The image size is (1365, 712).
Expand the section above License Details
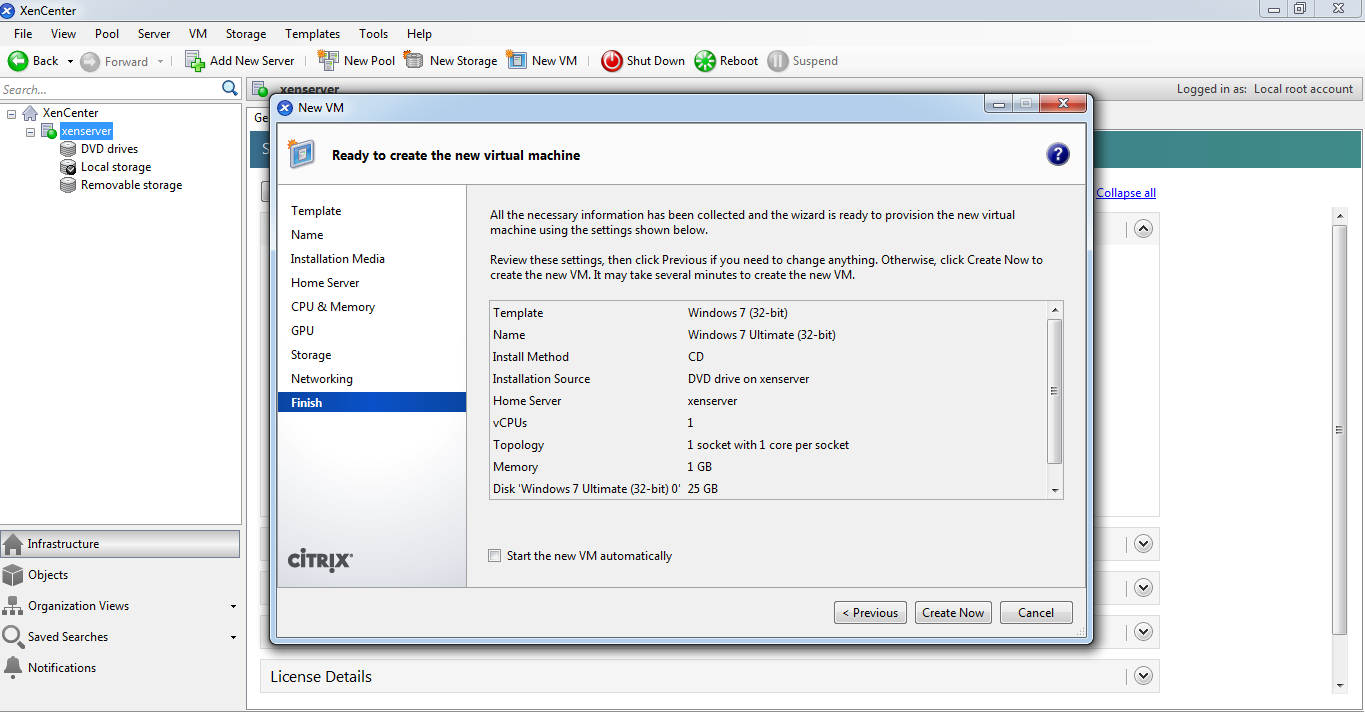(1144, 632)
